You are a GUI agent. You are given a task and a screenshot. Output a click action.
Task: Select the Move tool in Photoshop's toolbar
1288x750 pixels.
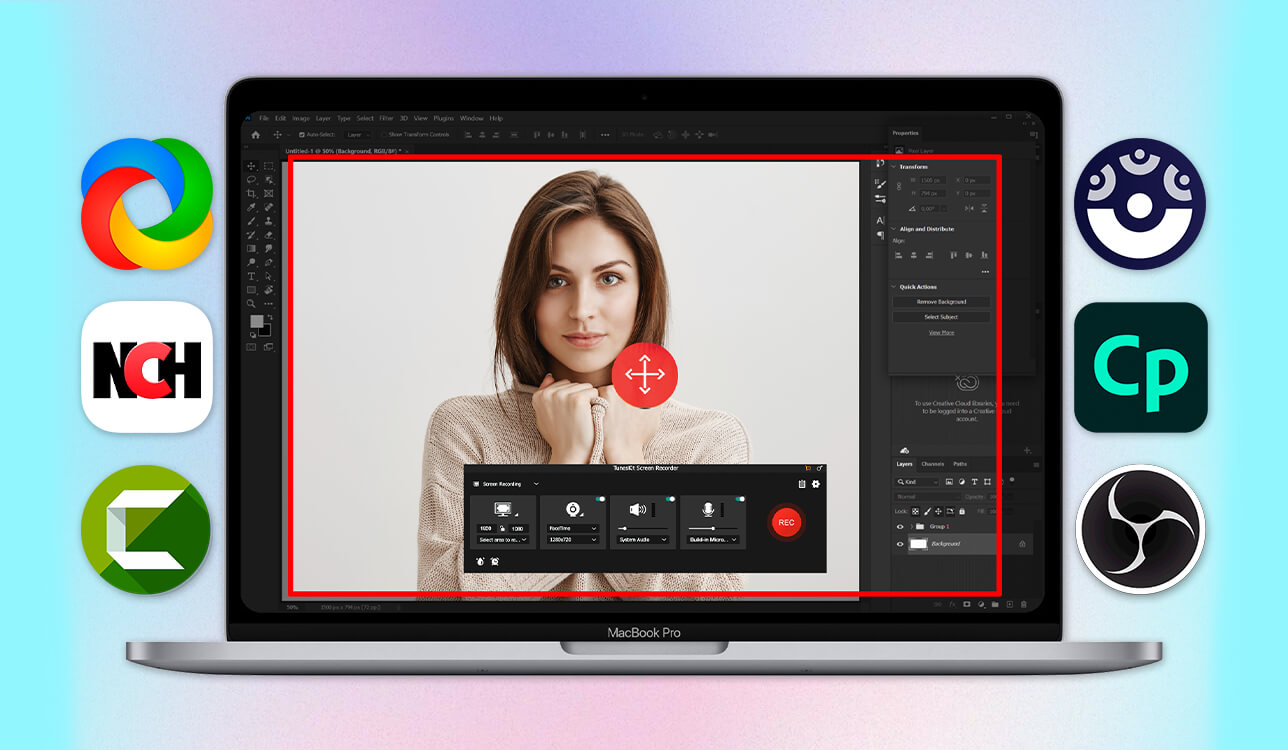click(251, 166)
